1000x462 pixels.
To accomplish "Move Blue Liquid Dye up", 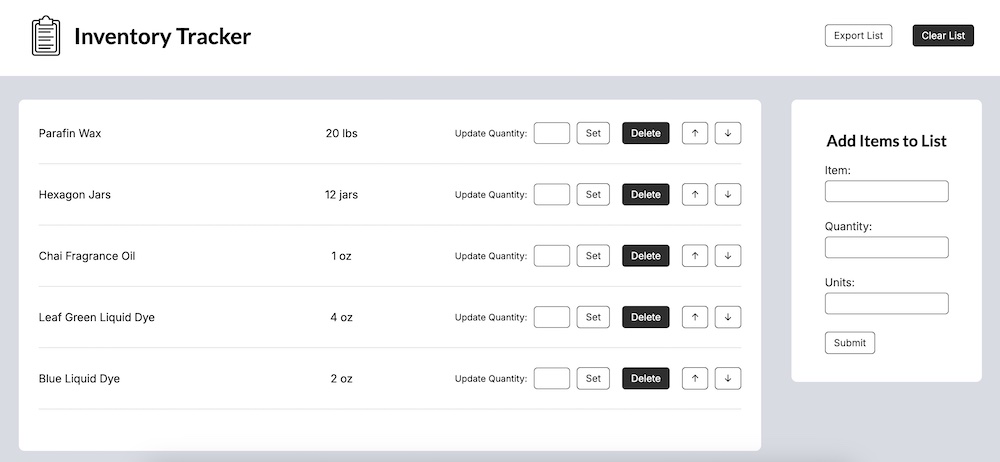I will (x=694, y=379).
